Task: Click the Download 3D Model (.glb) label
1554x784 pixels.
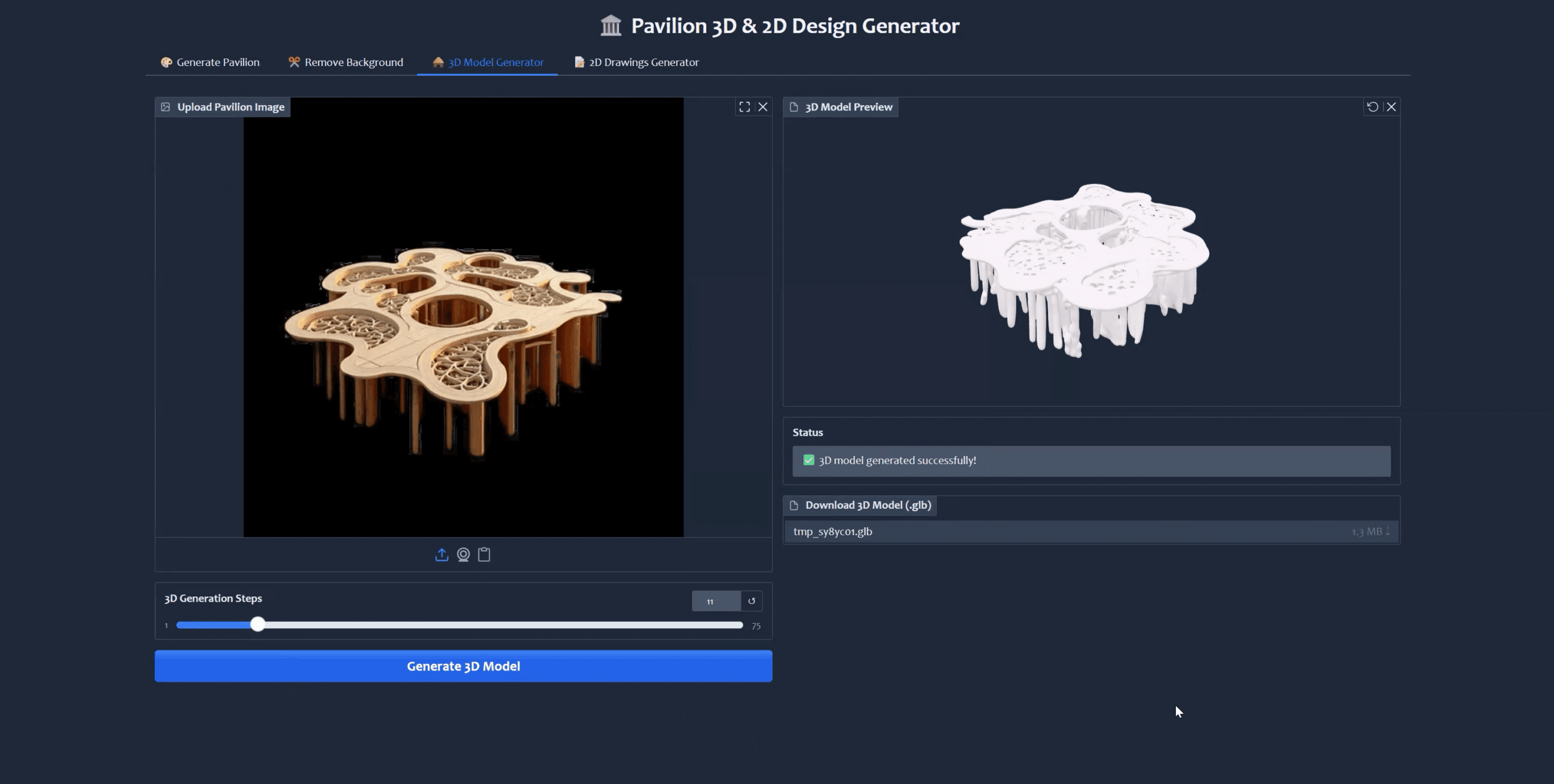Action: pyautogui.click(x=860, y=505)
